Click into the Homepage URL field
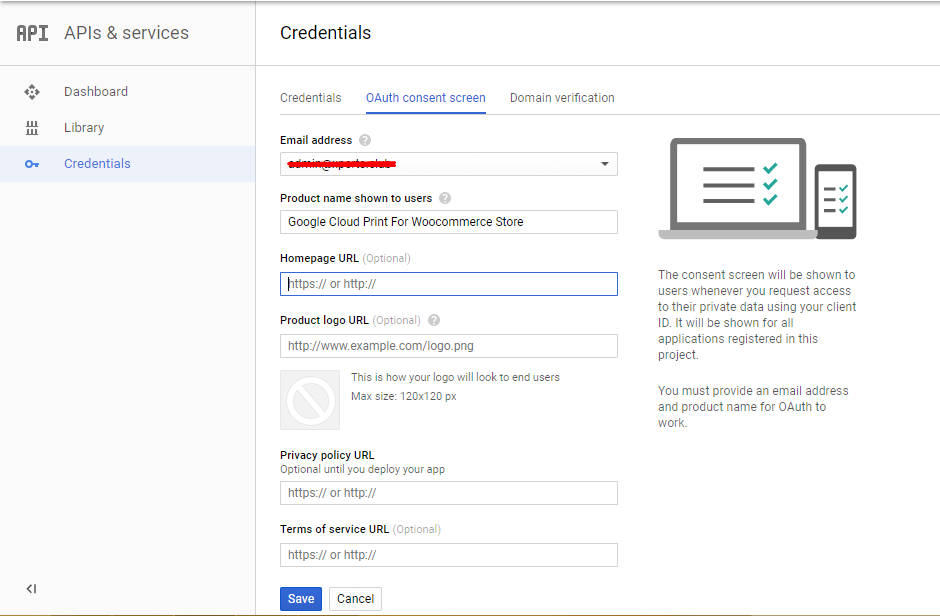Image resolution: width=940 pixels, height=616 pixels. pyautogui.click(x=448, y=284)
